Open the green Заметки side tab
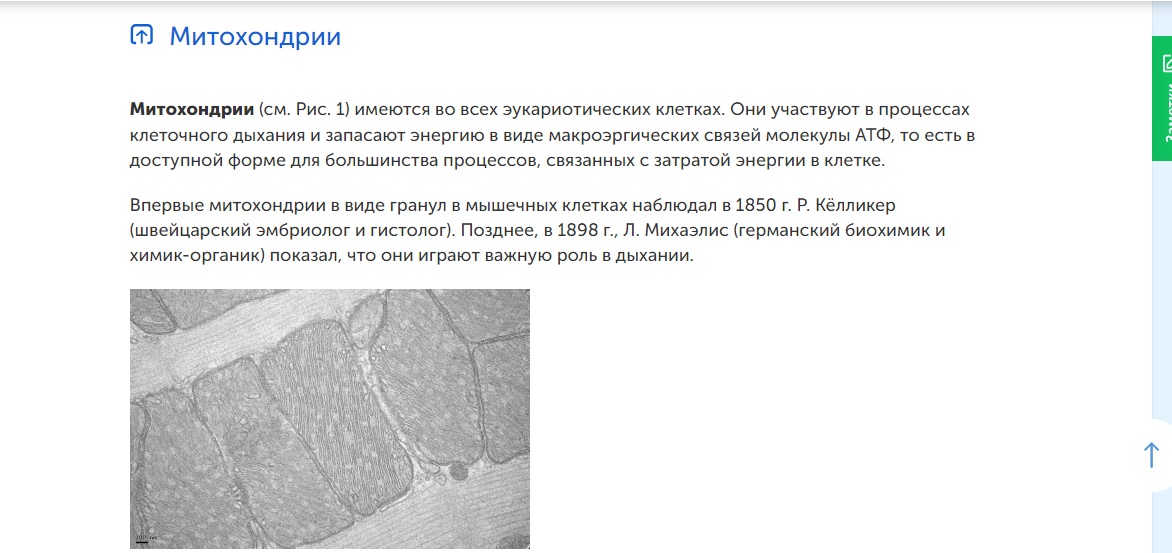Screen dimensions: 1172x553 pyautogui.click(x=1164, y=110)
